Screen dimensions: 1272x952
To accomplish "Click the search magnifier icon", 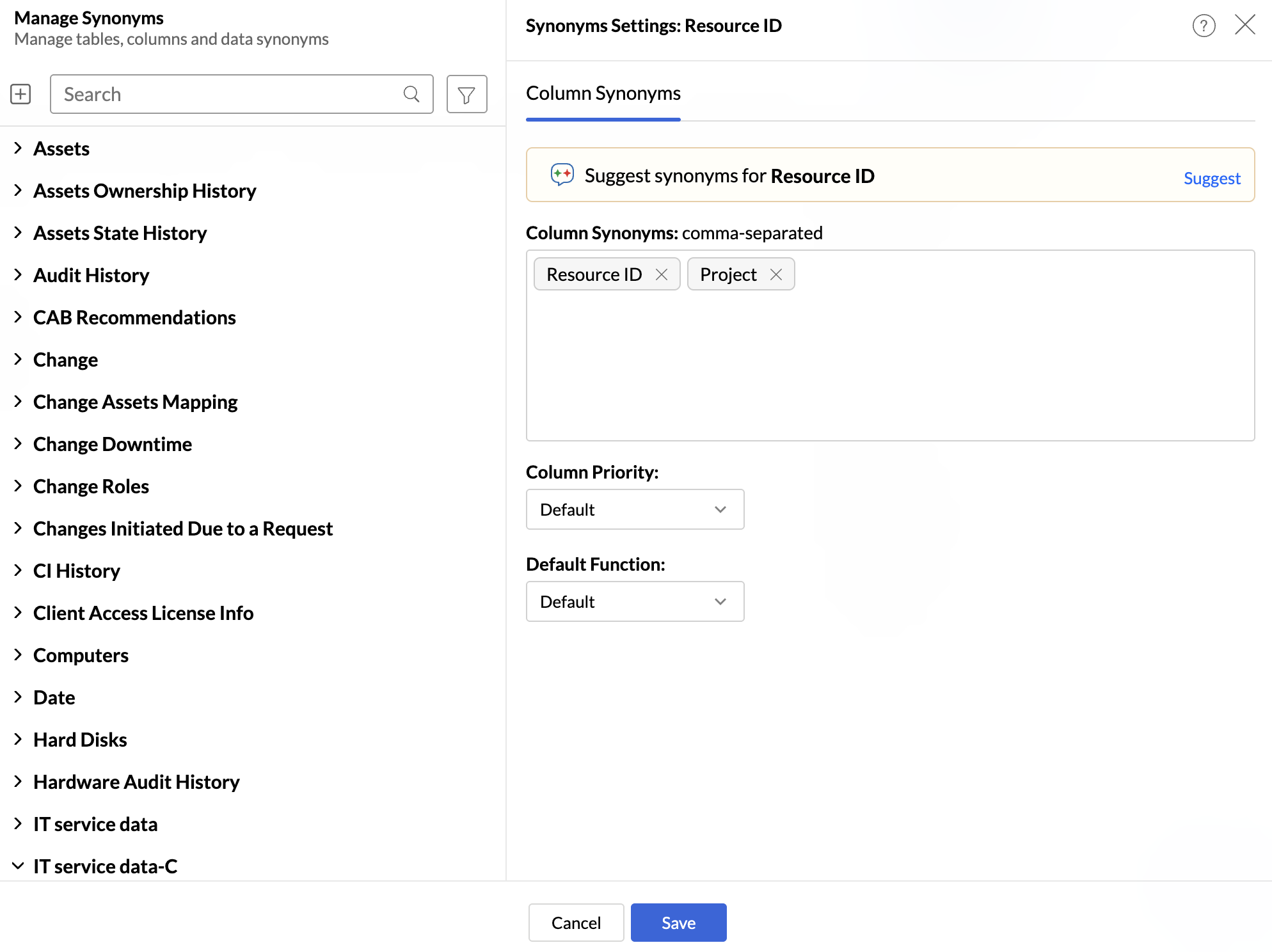I will click(411, 94).
